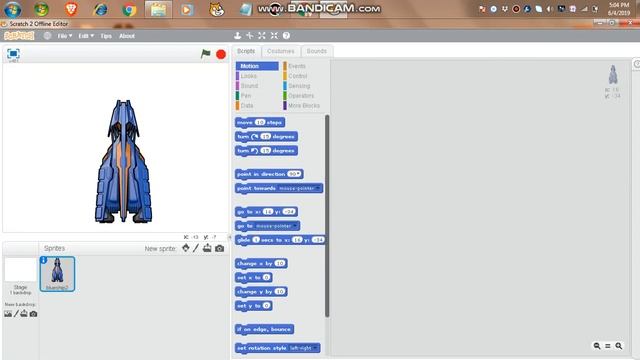The height and width of the screenshot is (360, 640).
Task: Open the Edit menu
Action: click(x=86, y=36)
